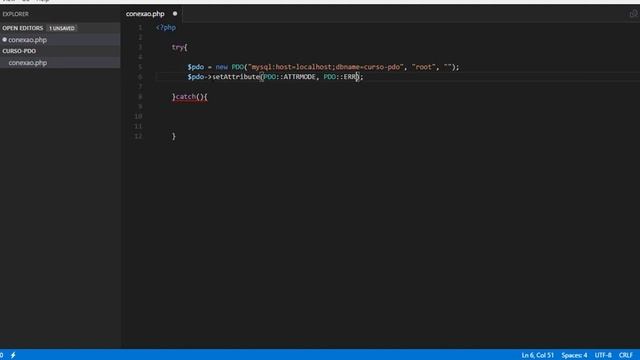
Task: Click PDO::ERR text on line 6
Action: click(340, 77)
